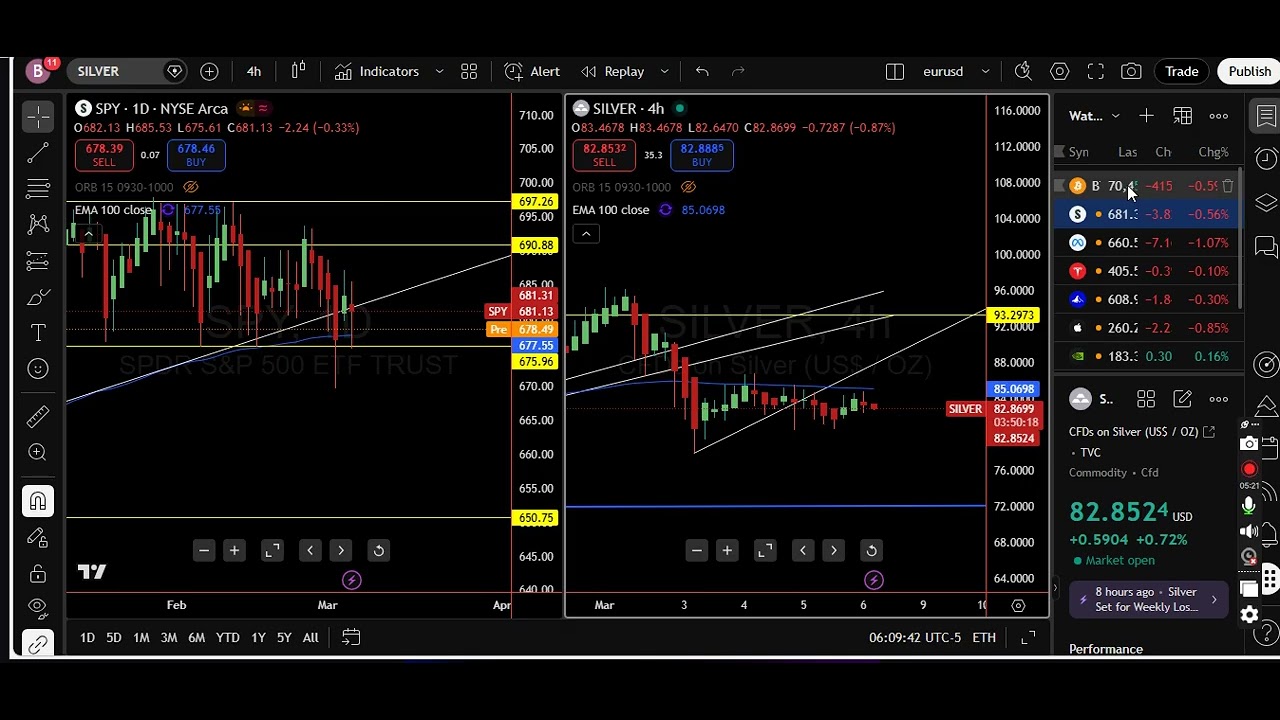This screenshot has height=720, width=1280.
Task: Hide all drawings with eye icon
Action: (x=38, y=607)
